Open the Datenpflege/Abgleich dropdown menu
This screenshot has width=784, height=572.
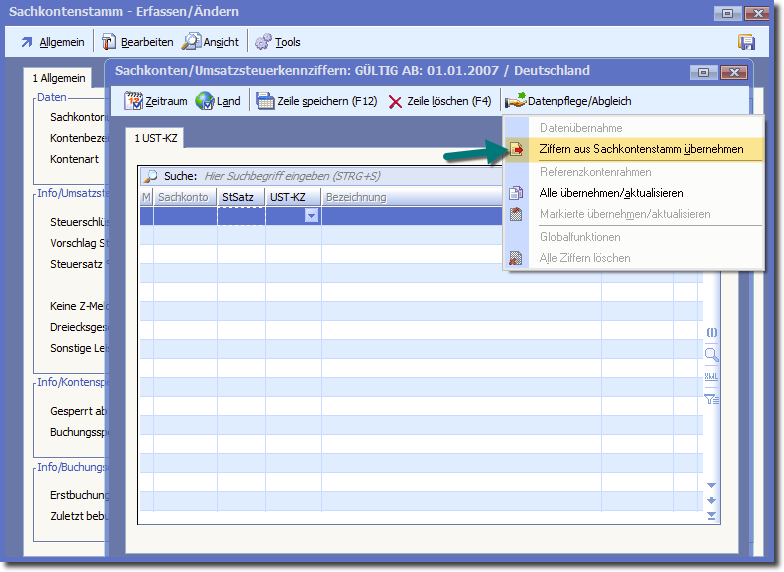(x=569, y=101)
